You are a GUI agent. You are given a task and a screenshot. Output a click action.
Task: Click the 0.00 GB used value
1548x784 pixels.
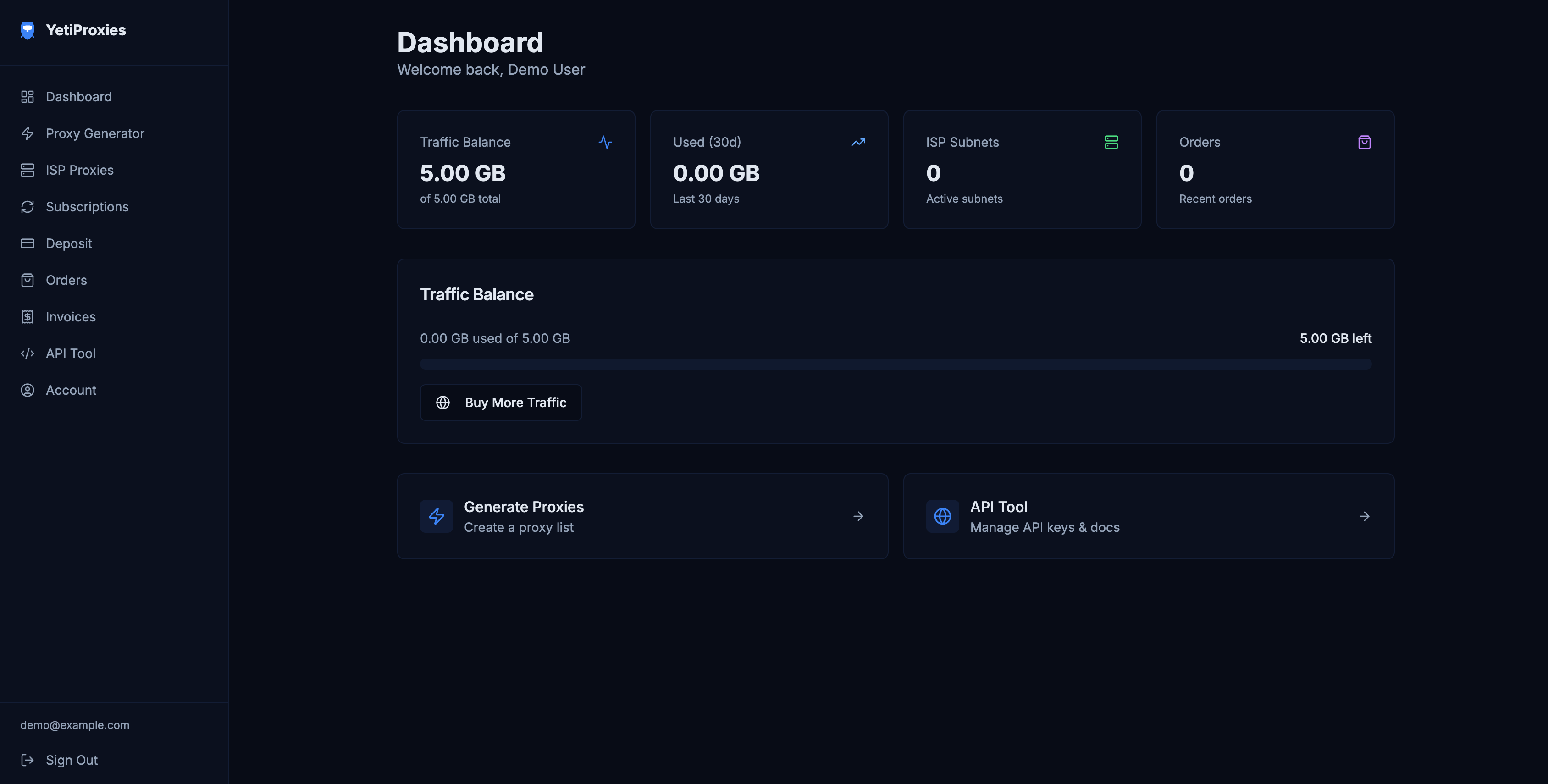coord(716,173)
